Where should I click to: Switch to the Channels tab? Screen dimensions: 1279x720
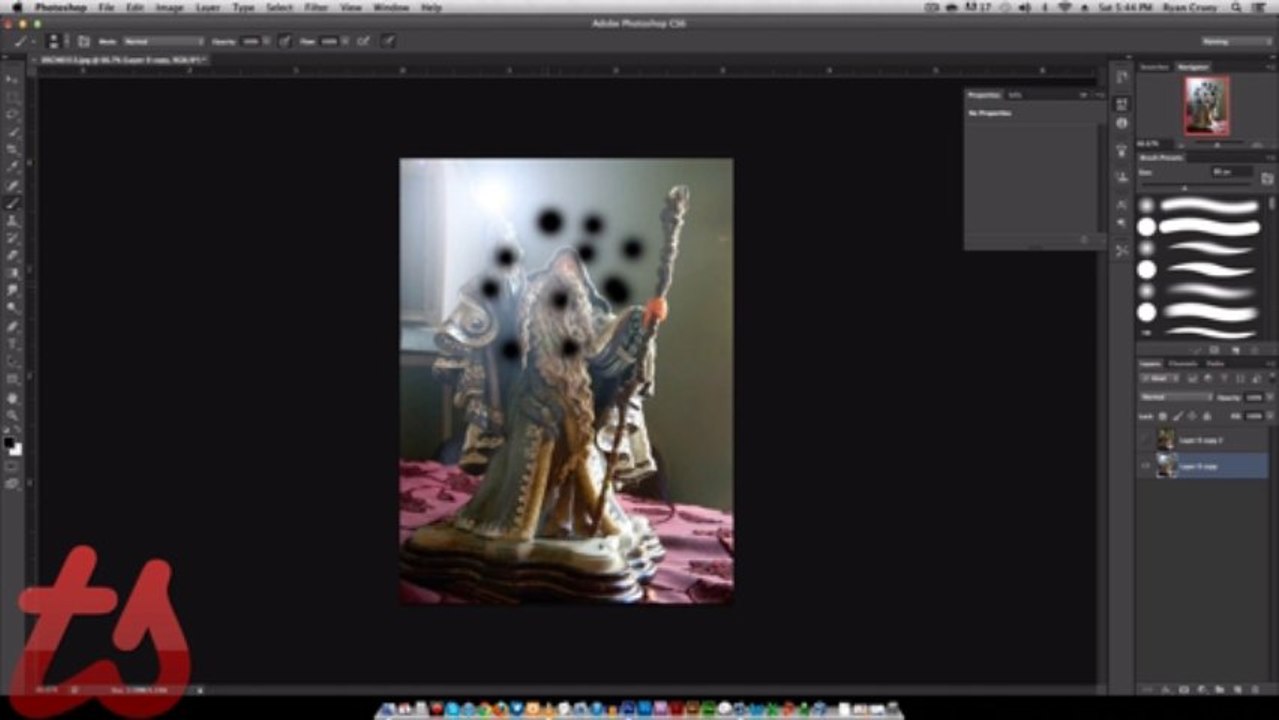[x=1183, y=363]
